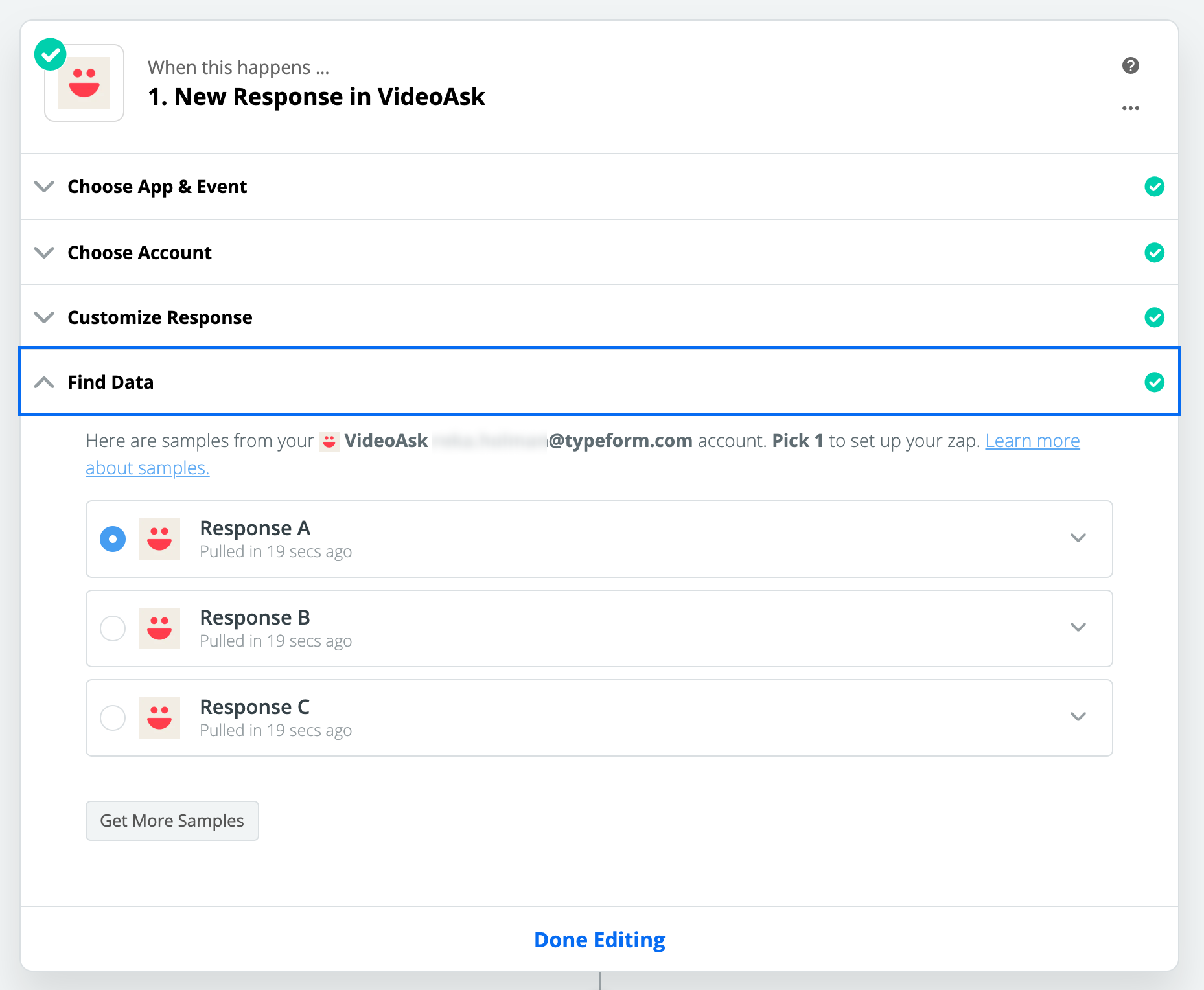The width and height of the screenshot is (1204, 990).
Task: Click small VideoAsk icon in samples description
Action: pyautogui.click(x=329, y=441)
